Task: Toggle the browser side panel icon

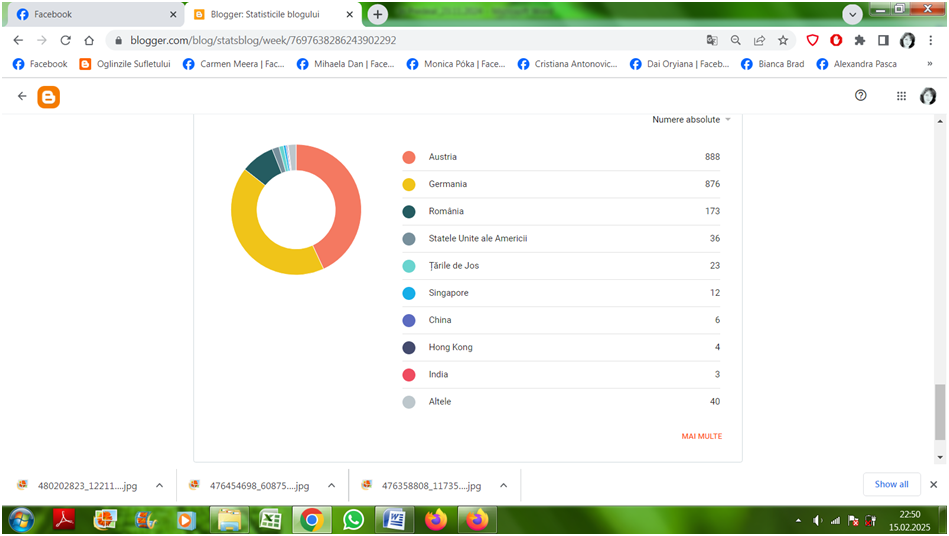Action: click(x=884, y=40)
